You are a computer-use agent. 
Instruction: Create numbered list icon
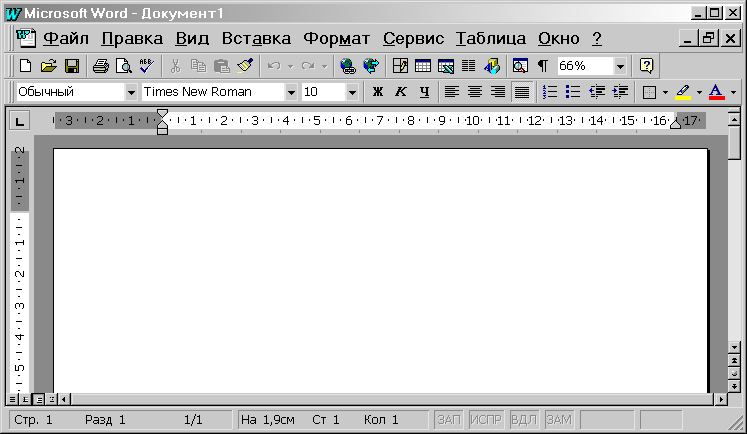[x=550, y=91]
